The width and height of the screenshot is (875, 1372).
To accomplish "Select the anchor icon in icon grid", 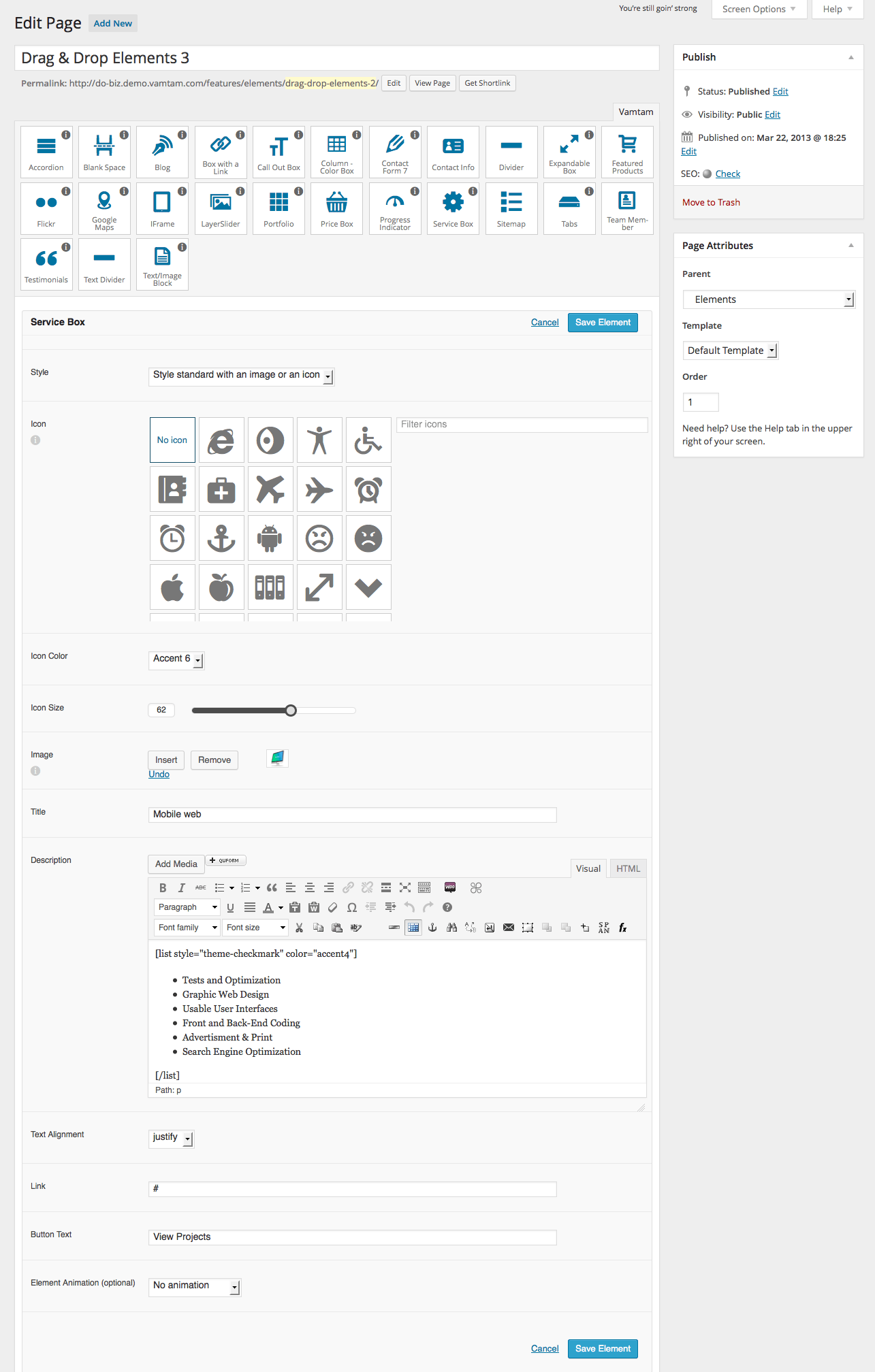I will (x=221, y=538).
